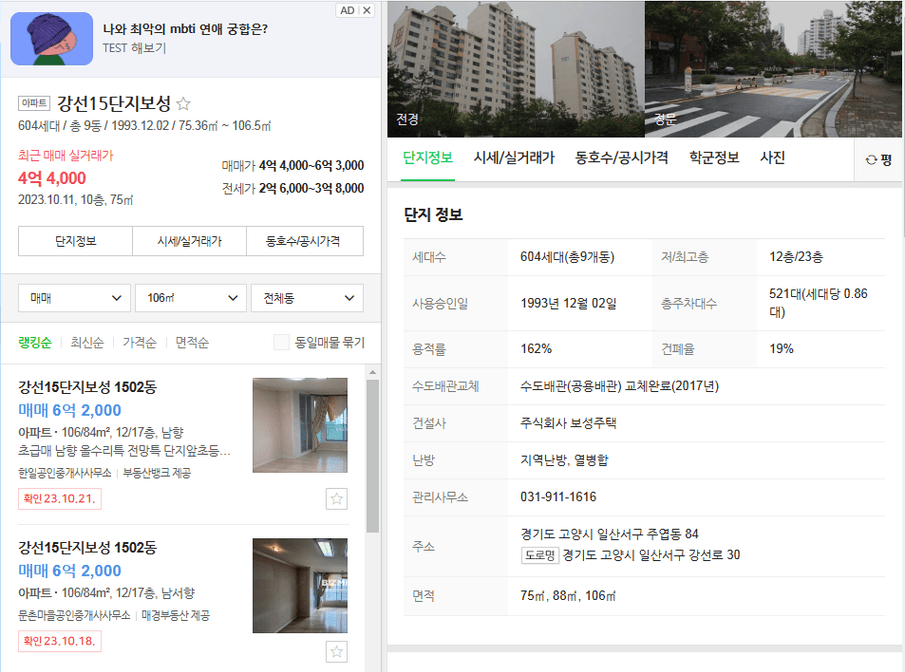Click the AD label icon
Screen dimensions: 905x672
click(x=347, y=10)
